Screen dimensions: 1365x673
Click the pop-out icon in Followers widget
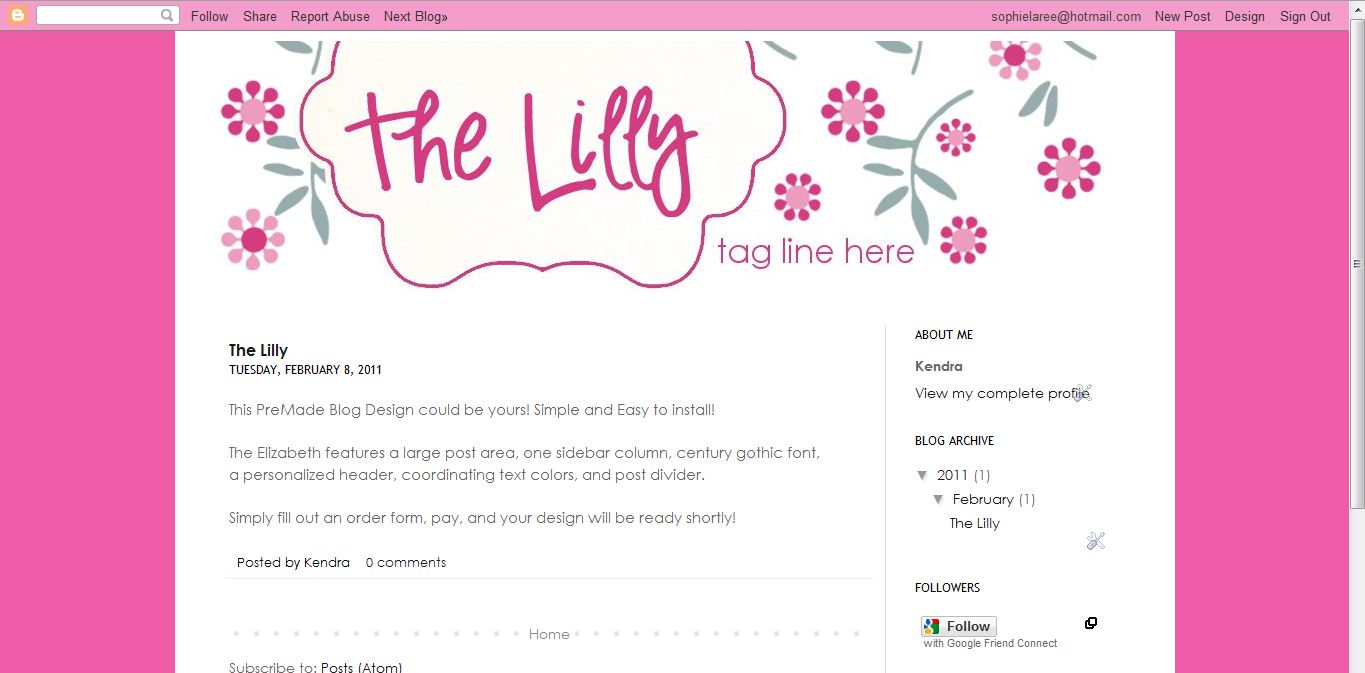point(1091,623)
